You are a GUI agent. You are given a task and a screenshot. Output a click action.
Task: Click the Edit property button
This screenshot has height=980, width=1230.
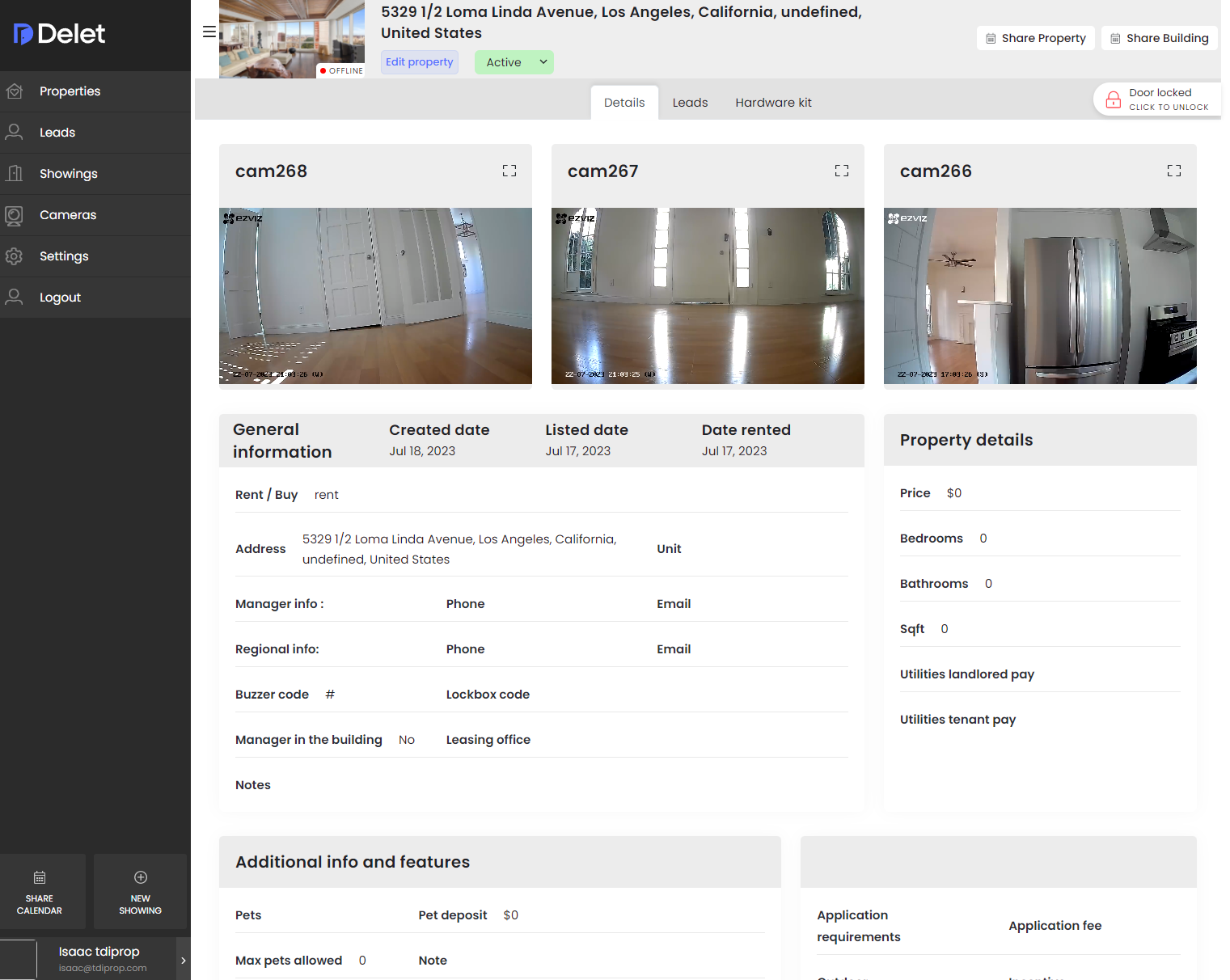(x=419, y=62)
